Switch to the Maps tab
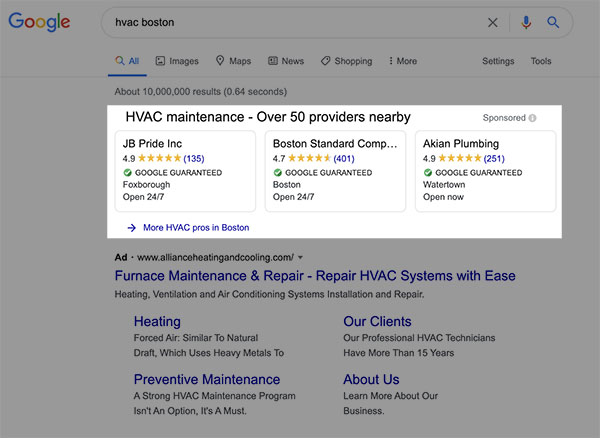The height and width of the screenshot is (438, 600). tap(233, 61)
